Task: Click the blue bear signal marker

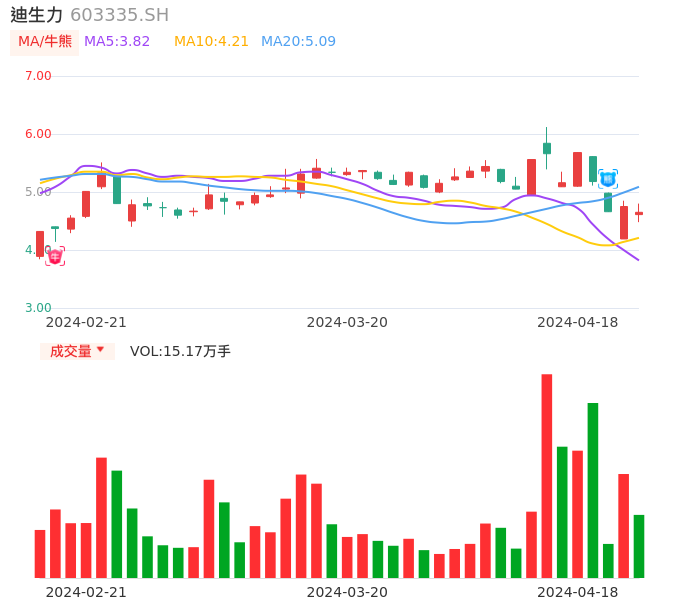Action: [608, 179]
